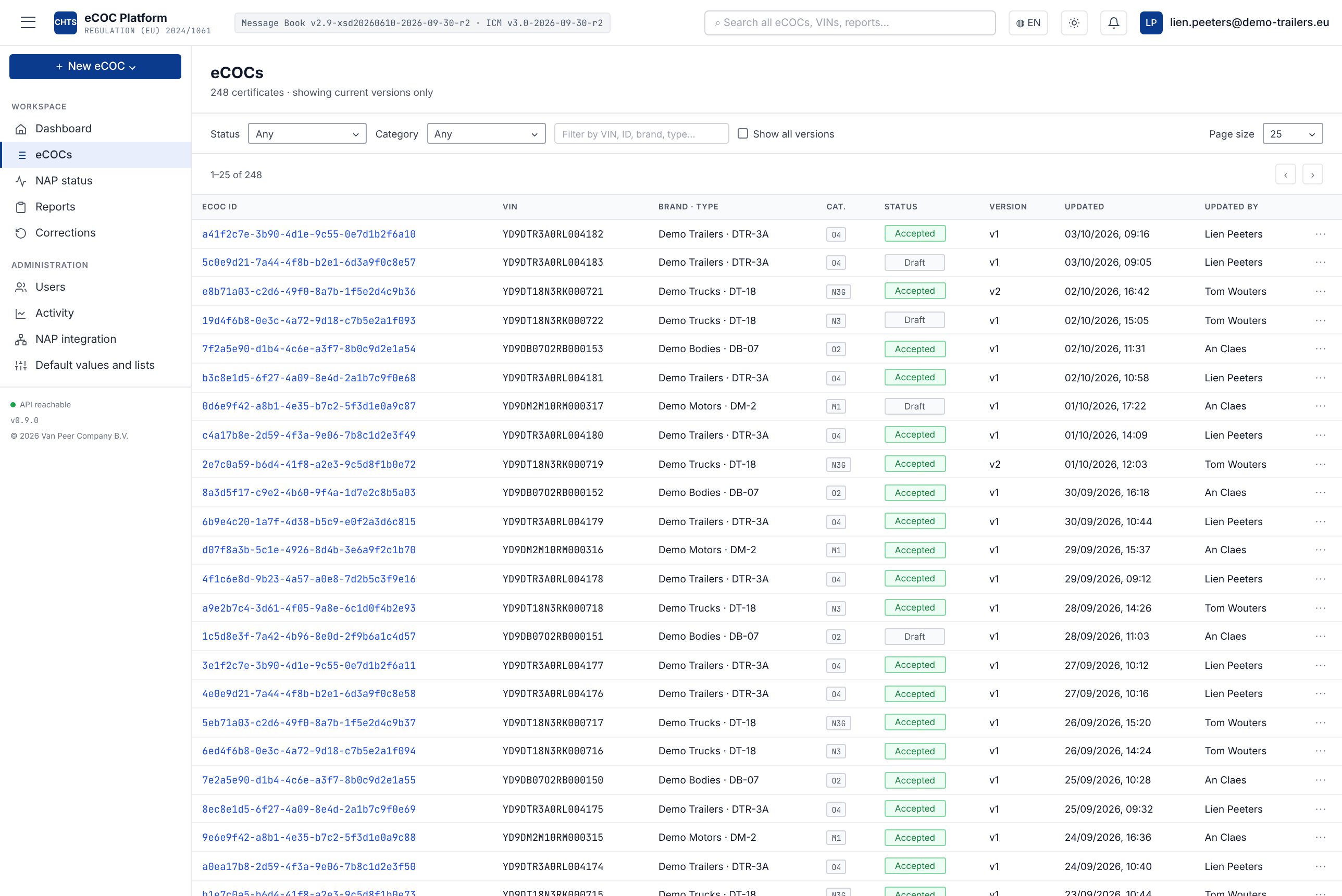The width and height of the screenshot is (1342, 896).
Task: Expand the Status filter dropdown
Action: 307,134
